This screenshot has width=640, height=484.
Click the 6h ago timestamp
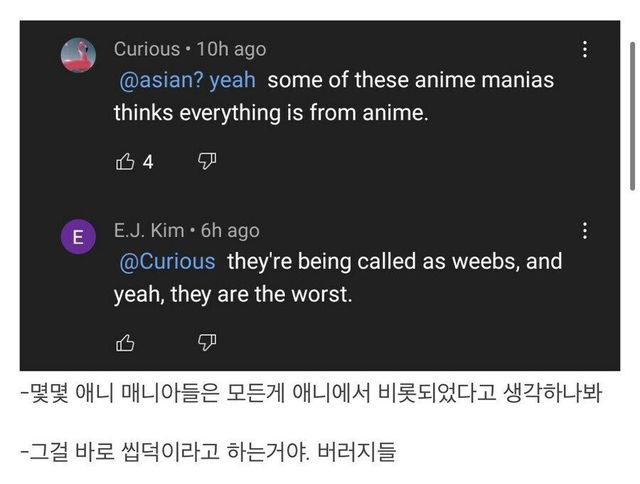click(x=230, y=231)
